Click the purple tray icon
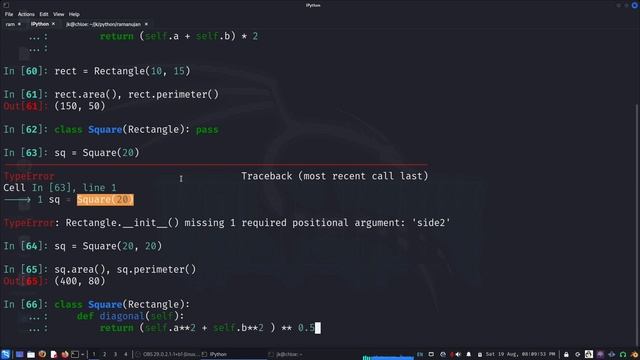 (600, 354)
